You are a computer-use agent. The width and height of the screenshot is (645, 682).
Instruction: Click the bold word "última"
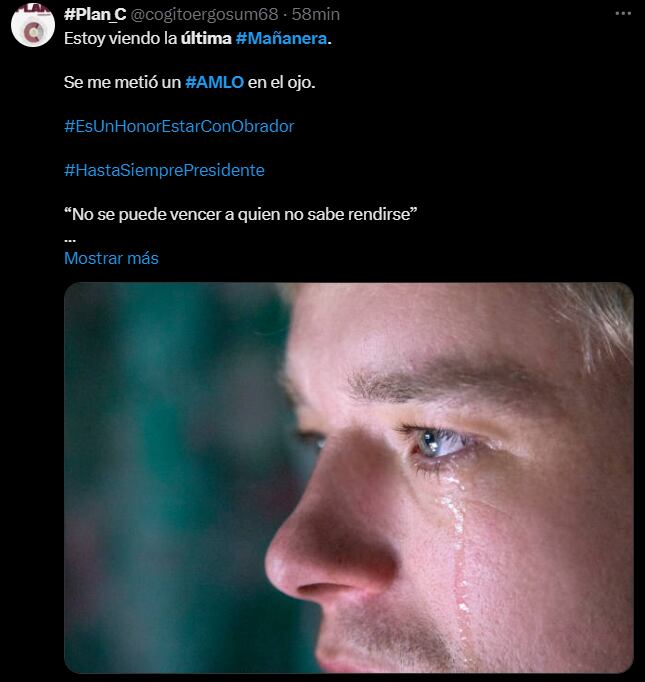206,38
